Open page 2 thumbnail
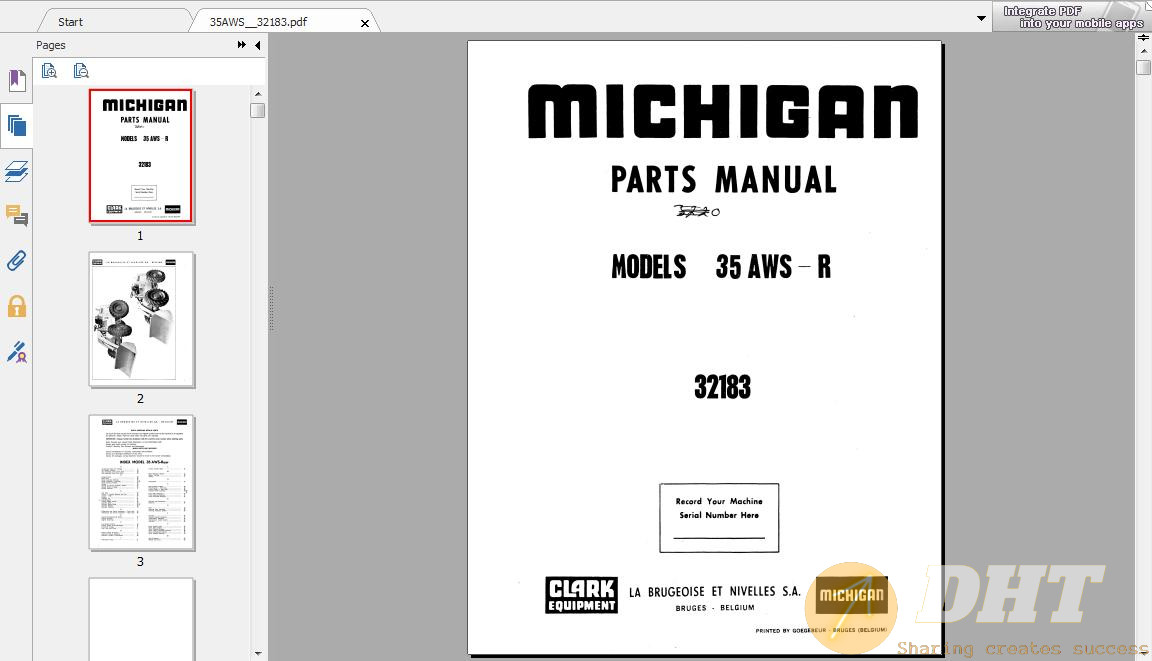 [141, 319]
